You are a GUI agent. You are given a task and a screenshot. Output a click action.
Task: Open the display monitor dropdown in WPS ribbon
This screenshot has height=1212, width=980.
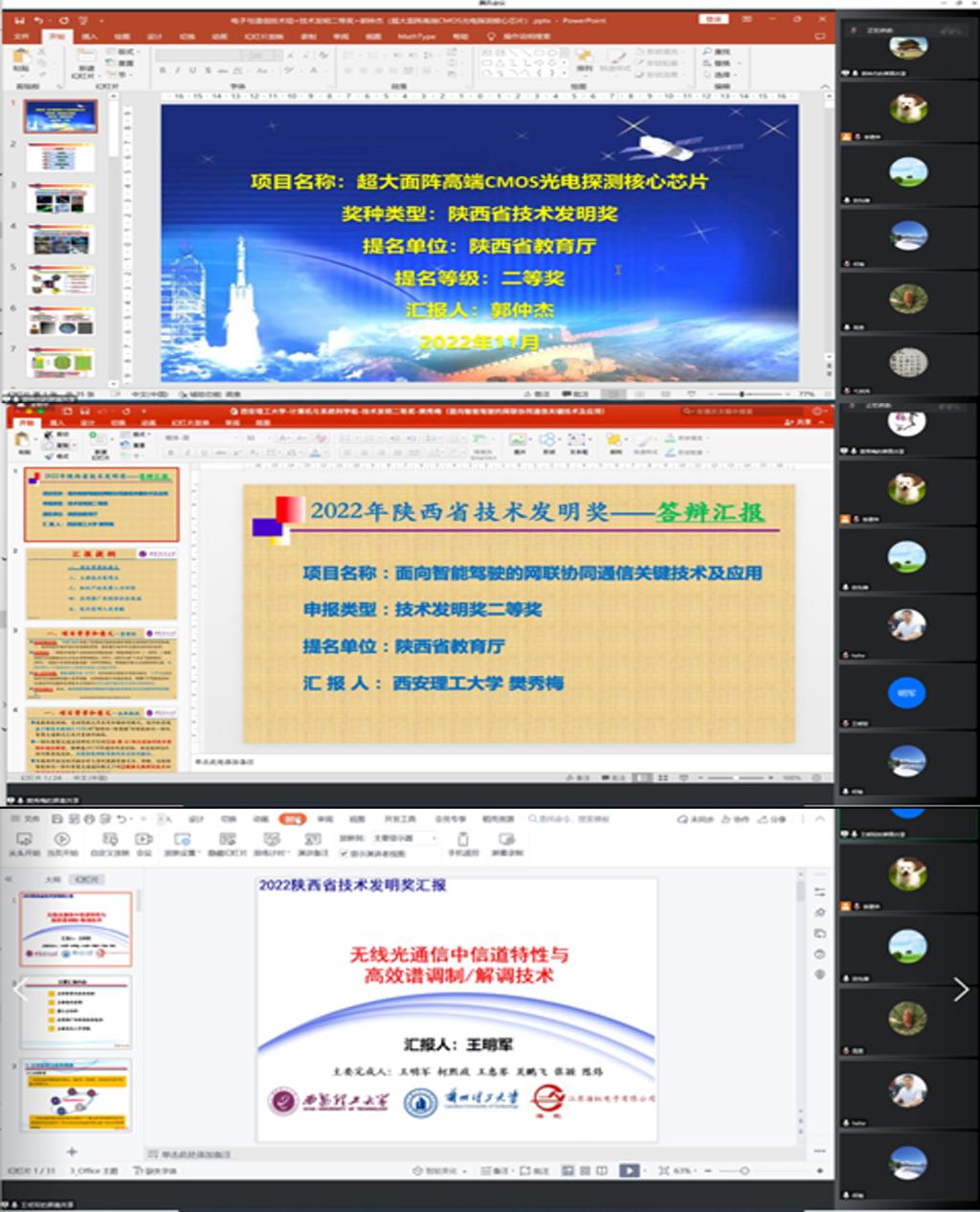[x=397, y=838]
